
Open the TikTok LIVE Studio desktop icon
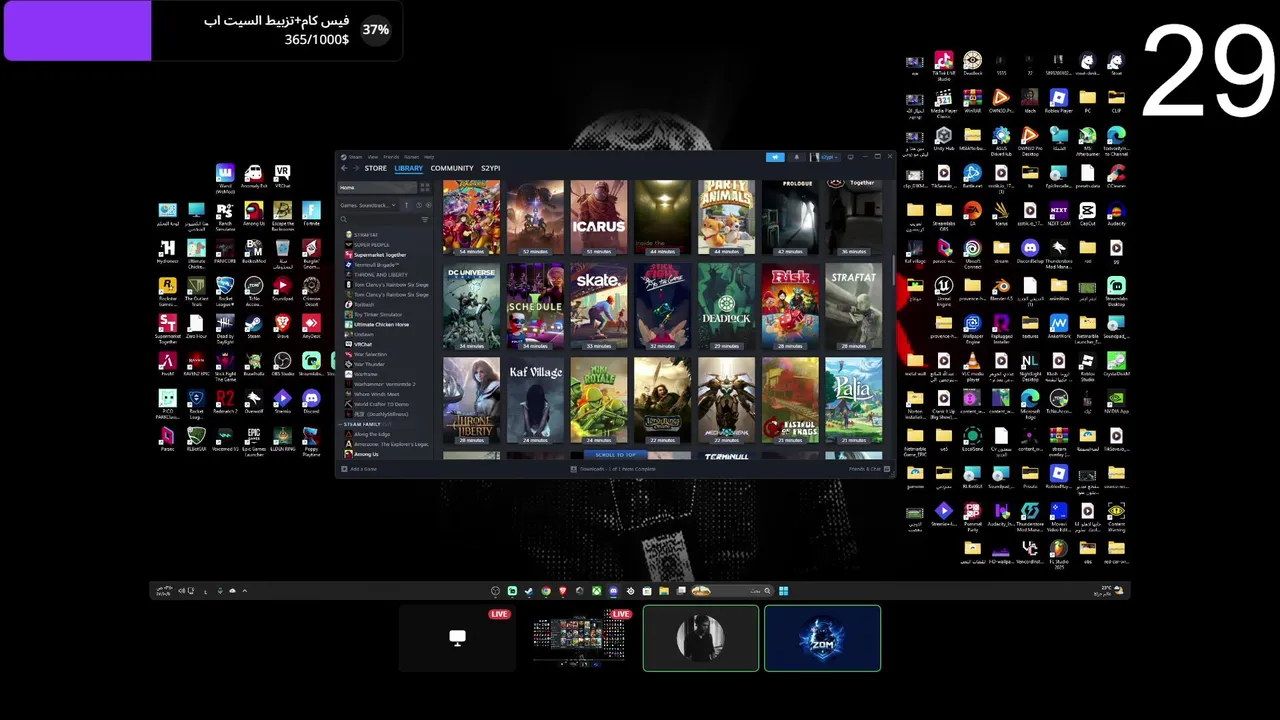pos(944,65)
